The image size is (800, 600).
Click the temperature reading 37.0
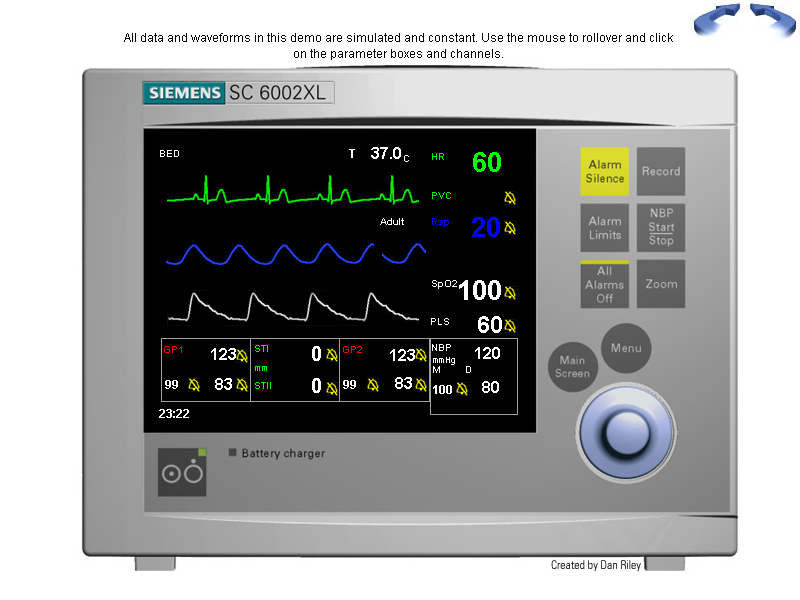point(386,153)
